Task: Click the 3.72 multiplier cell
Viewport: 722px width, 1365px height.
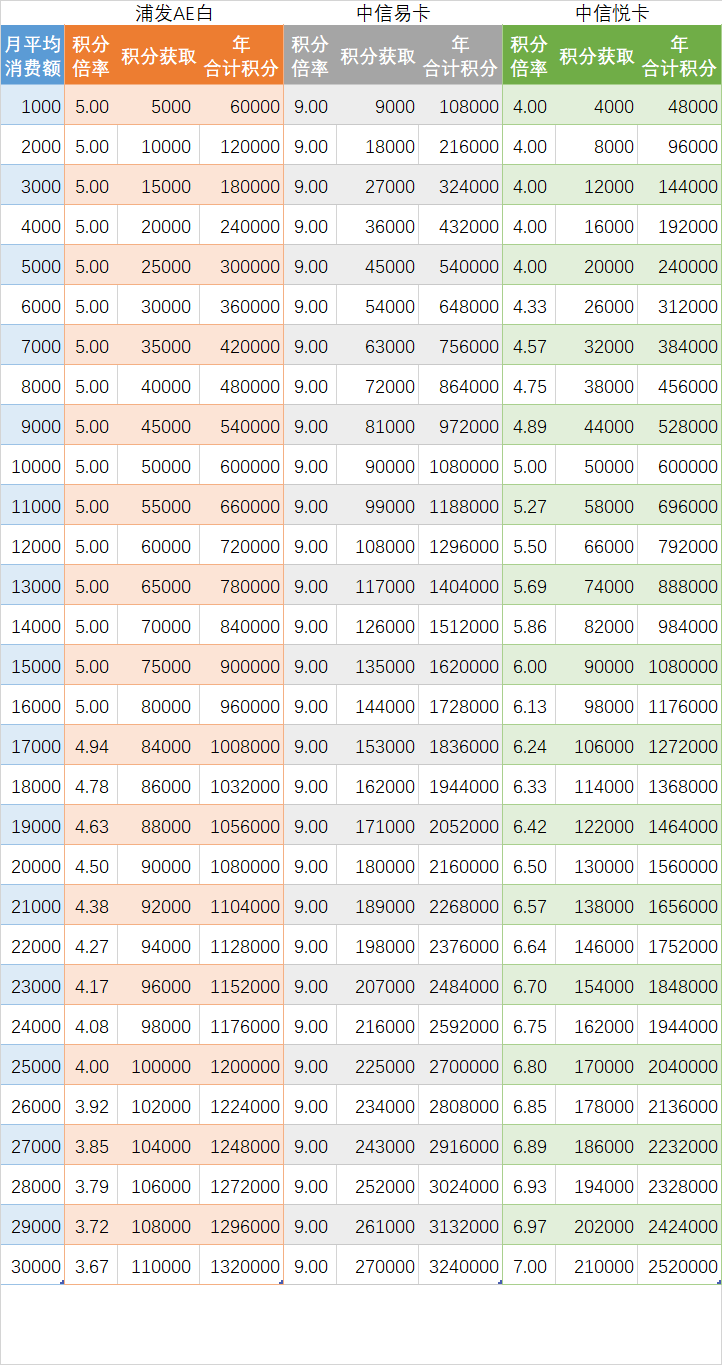Action: [92, 1226]
